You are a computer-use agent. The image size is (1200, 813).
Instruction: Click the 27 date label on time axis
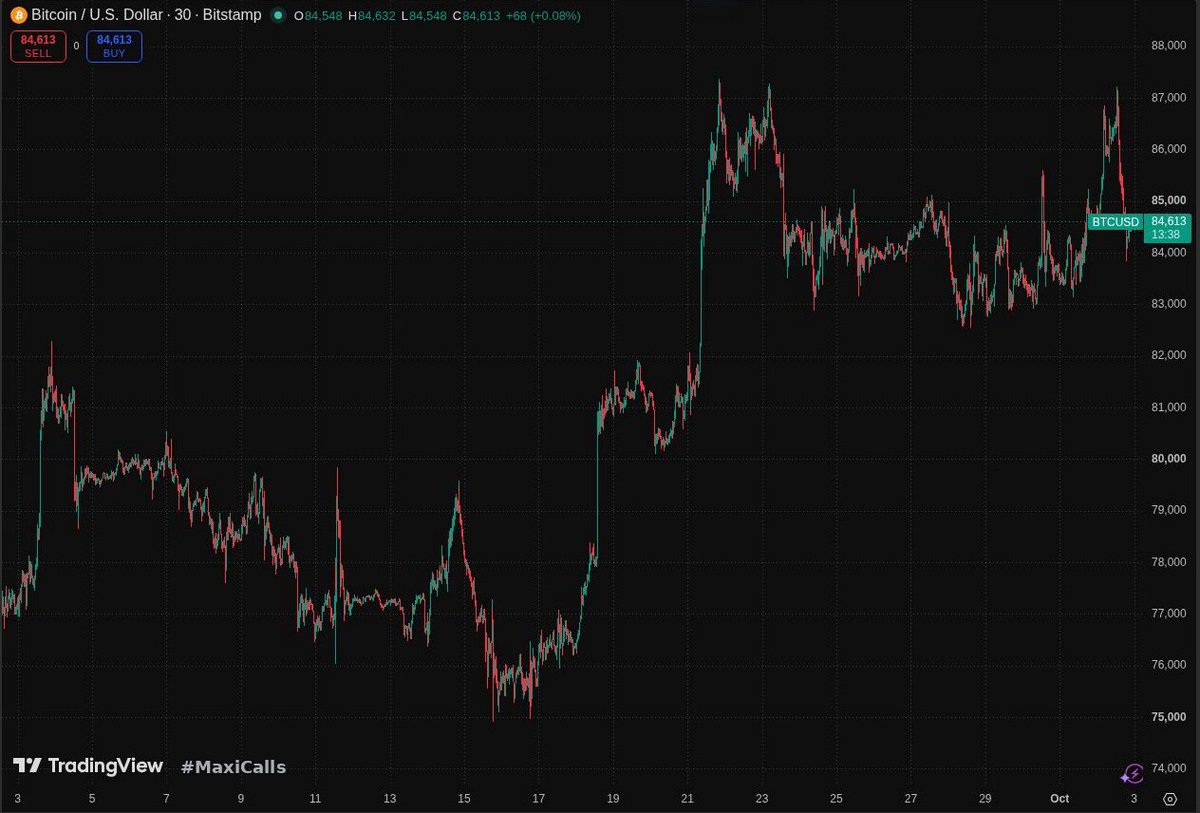click(911, 798)
